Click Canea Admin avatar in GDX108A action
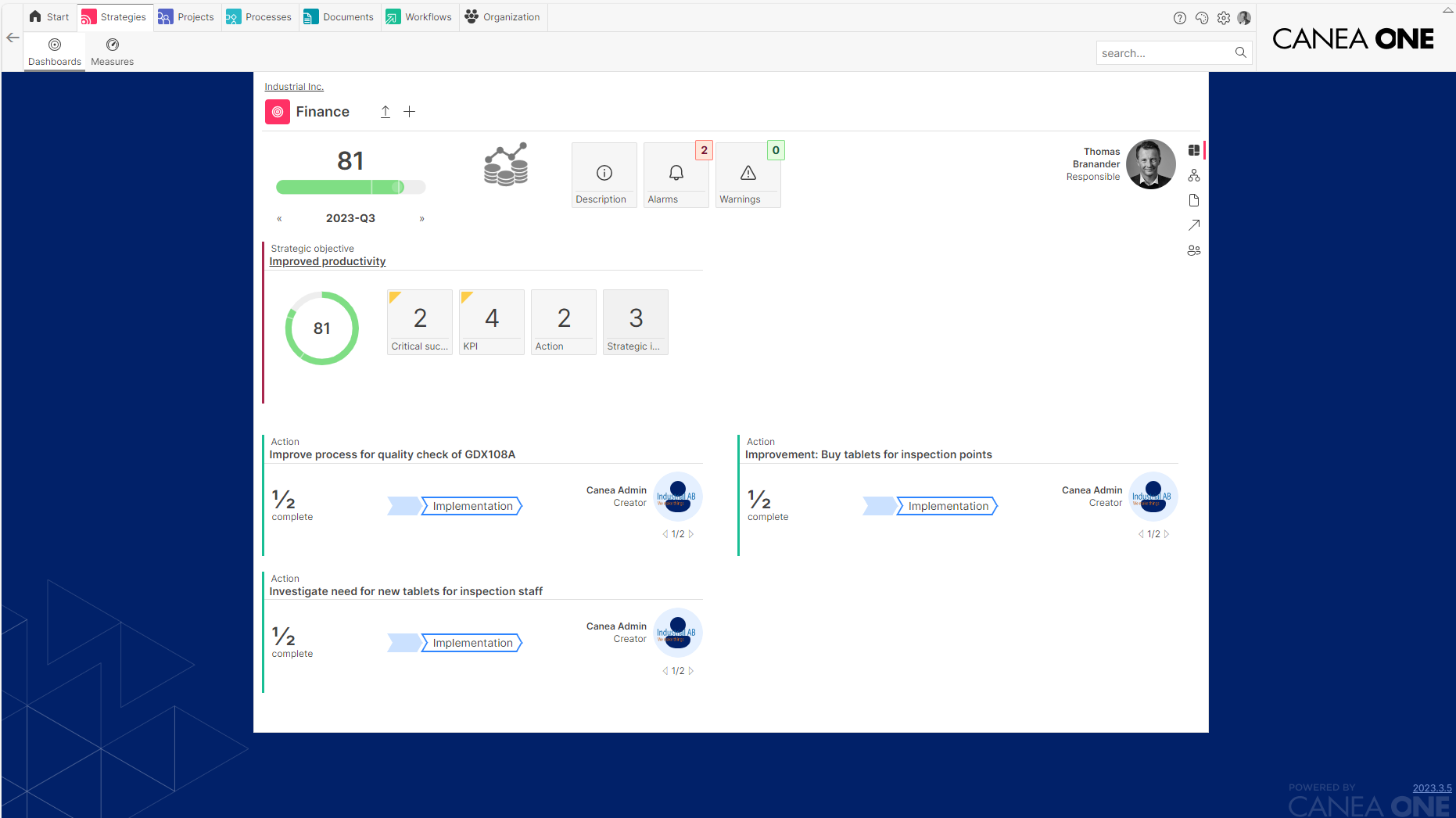 [x=678, y=497]
